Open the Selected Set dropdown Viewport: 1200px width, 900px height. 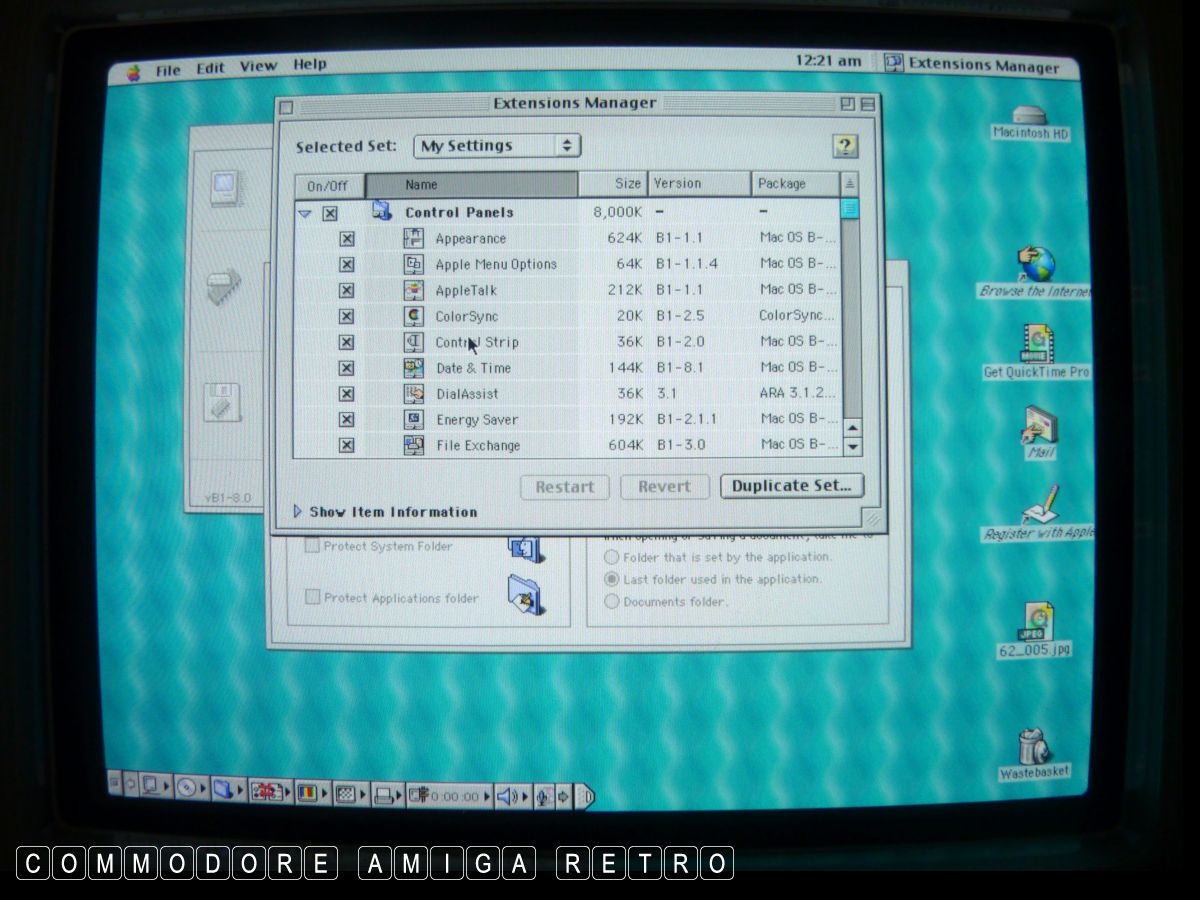tap(496, 146)
